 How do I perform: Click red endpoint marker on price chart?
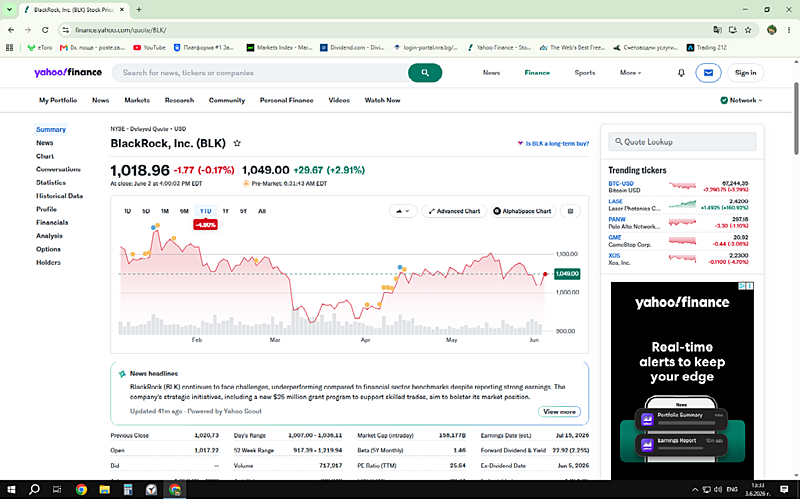coord(545,274)
